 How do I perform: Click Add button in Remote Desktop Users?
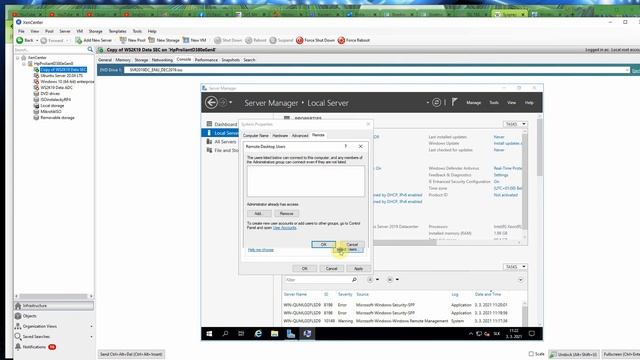tap(259, 213)
